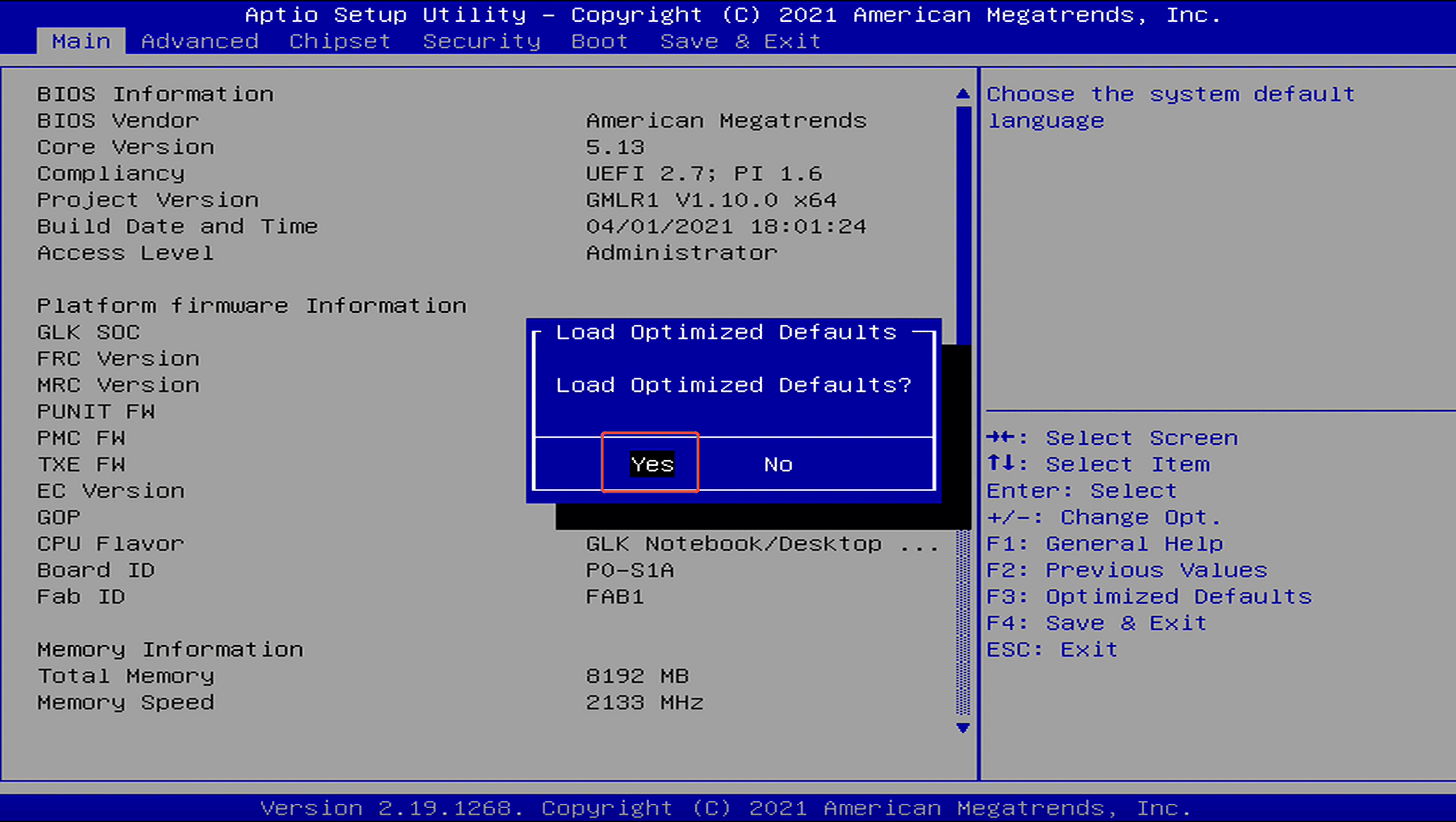The height and width of the screenshot is (822, 1456).
Task: Select the CPU Flavor entry
Action: tap(110, 543)
